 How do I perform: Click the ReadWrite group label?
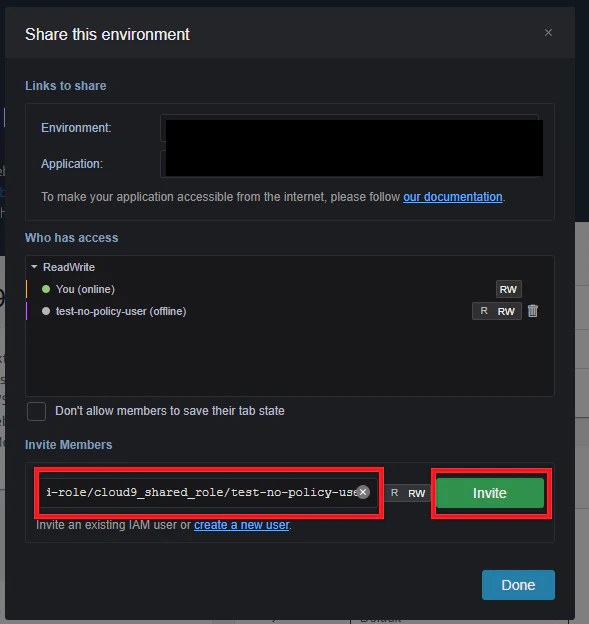pyautogui.click(x=69, y=267)
